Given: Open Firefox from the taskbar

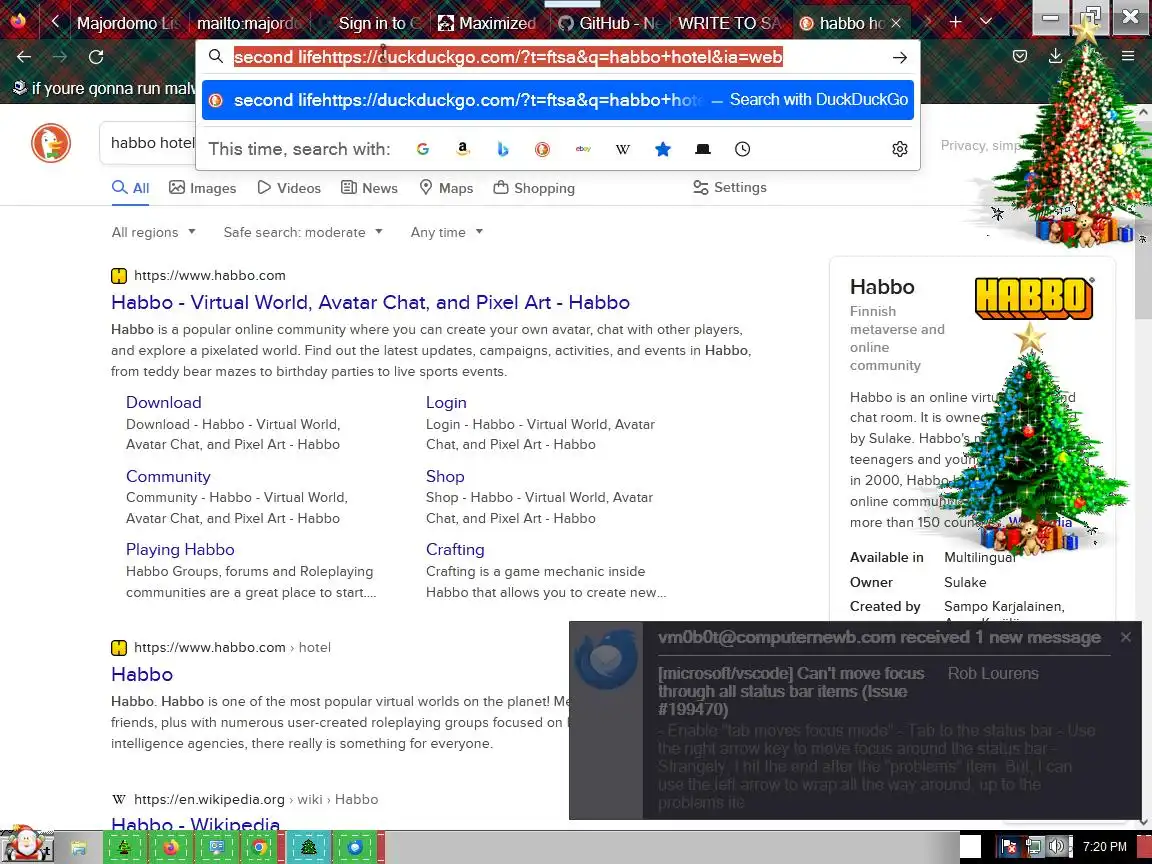Looking at the screenshot, I should [x=171, y=847].
